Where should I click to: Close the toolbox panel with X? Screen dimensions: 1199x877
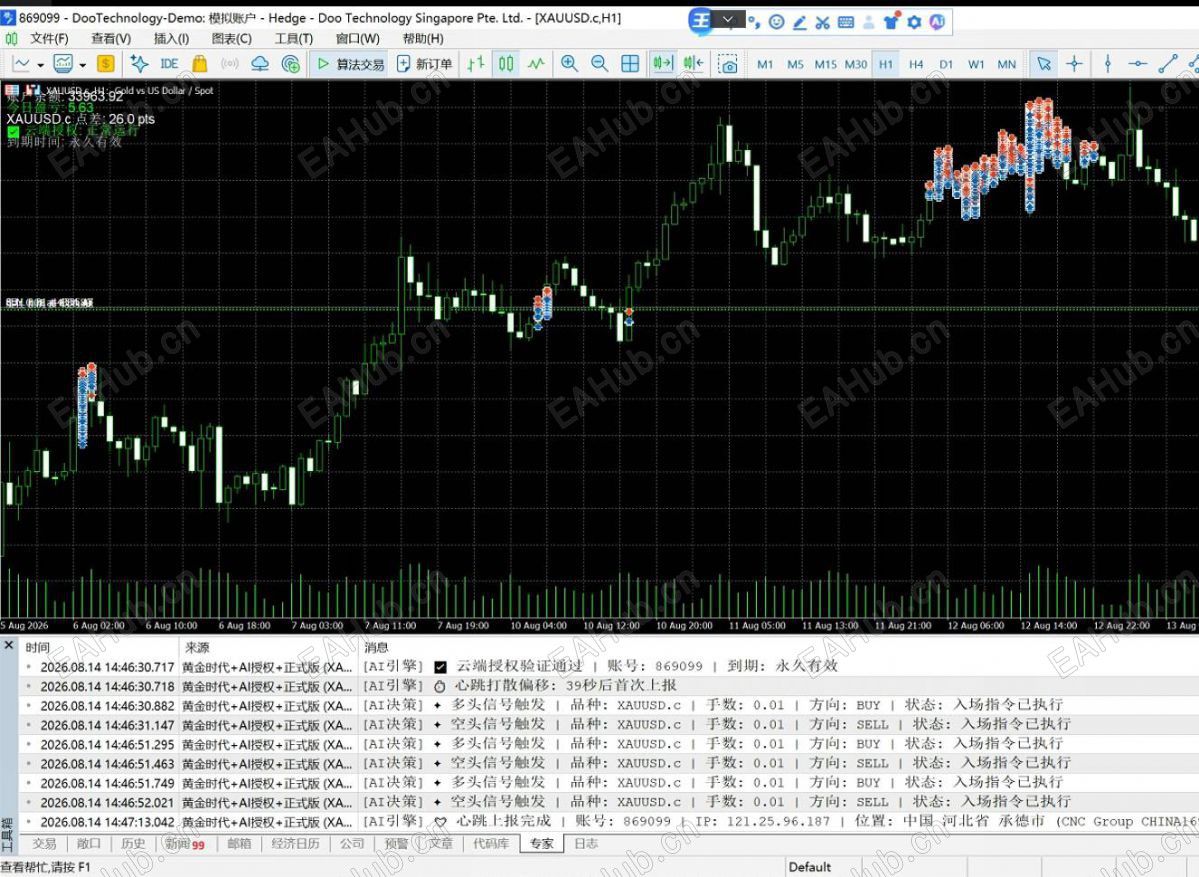[x=8, y=645]
